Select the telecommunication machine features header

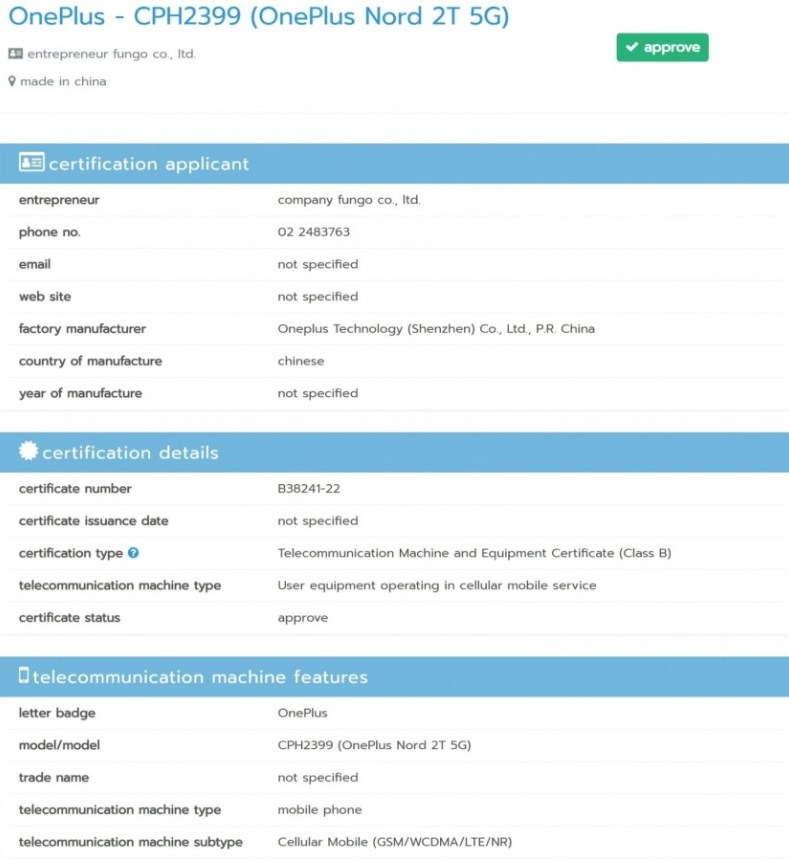click(x=394, y=677)
